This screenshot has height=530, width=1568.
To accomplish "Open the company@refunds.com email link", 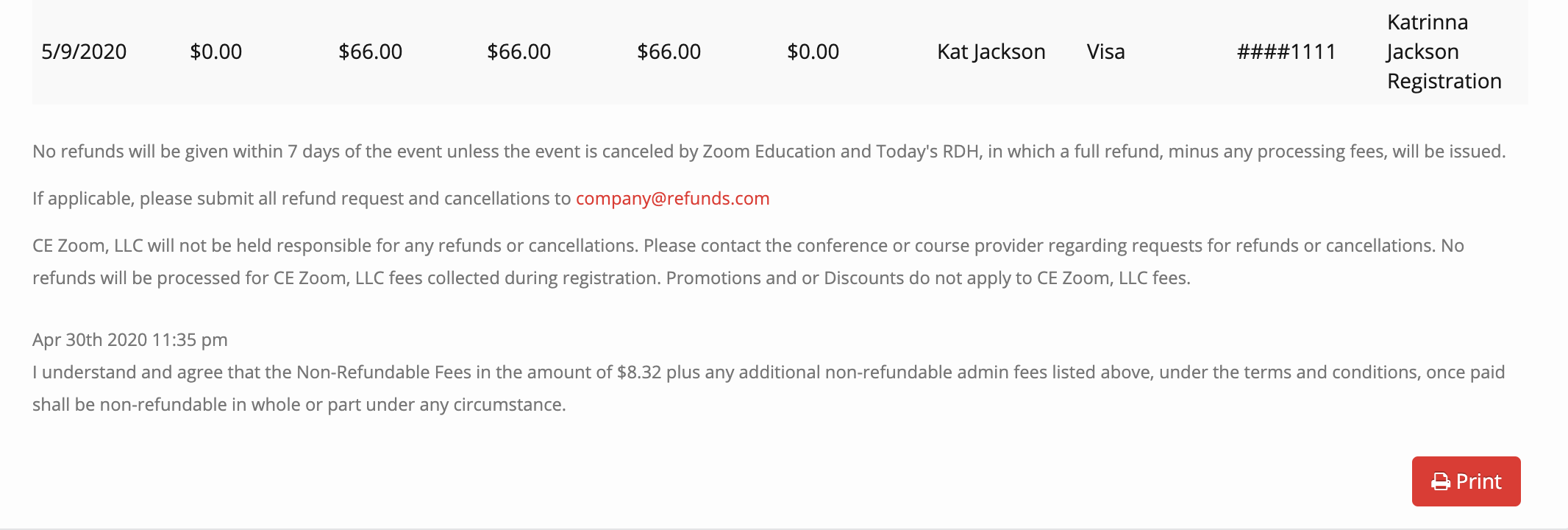I will coord(672,199).
